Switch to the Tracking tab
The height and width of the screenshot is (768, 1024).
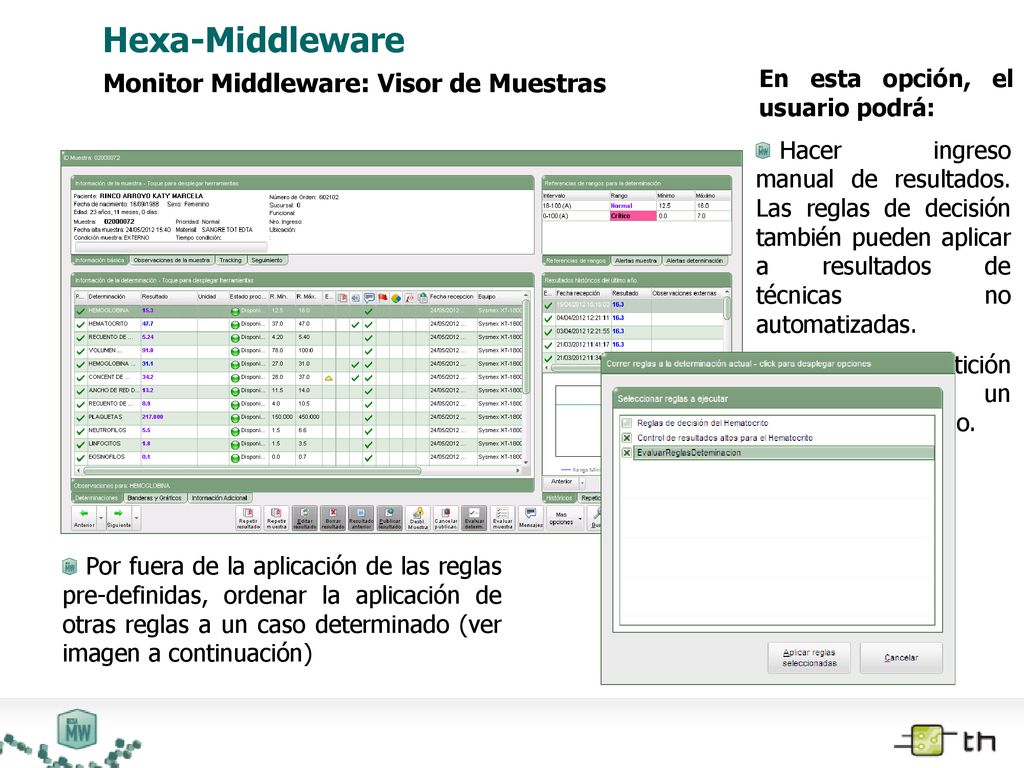tap(230, 260)
